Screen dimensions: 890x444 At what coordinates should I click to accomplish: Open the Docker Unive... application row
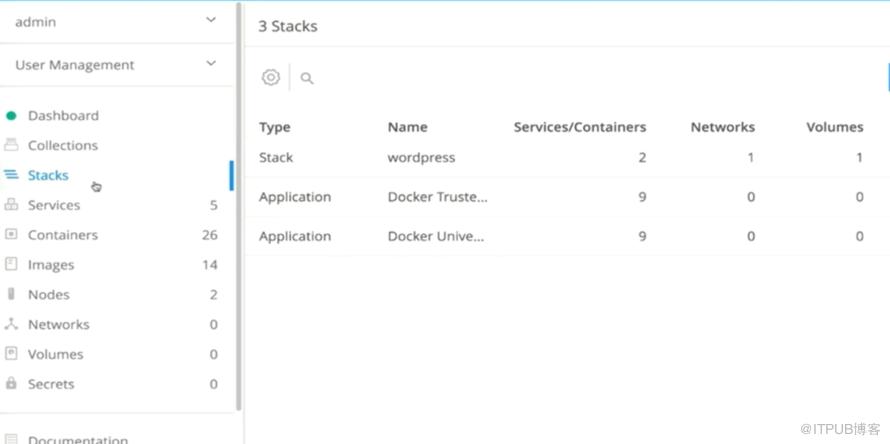[x=566, y=236]
